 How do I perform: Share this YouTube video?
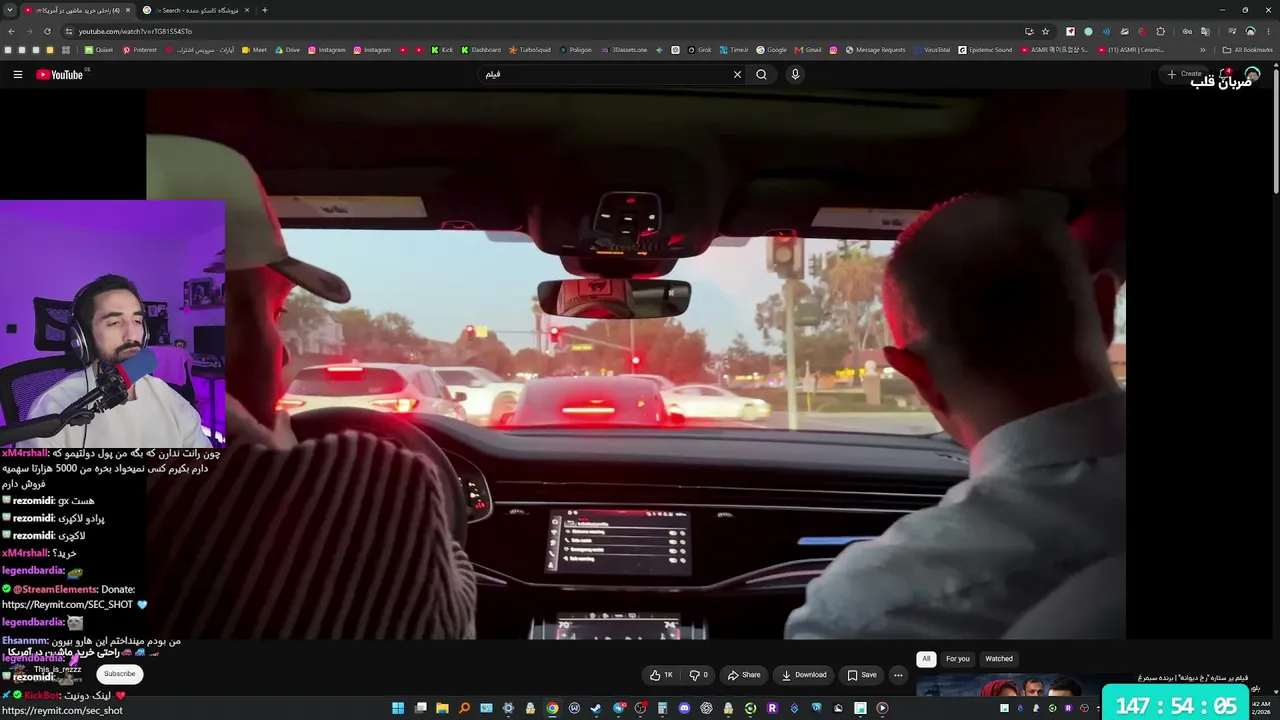coord(744,675)
